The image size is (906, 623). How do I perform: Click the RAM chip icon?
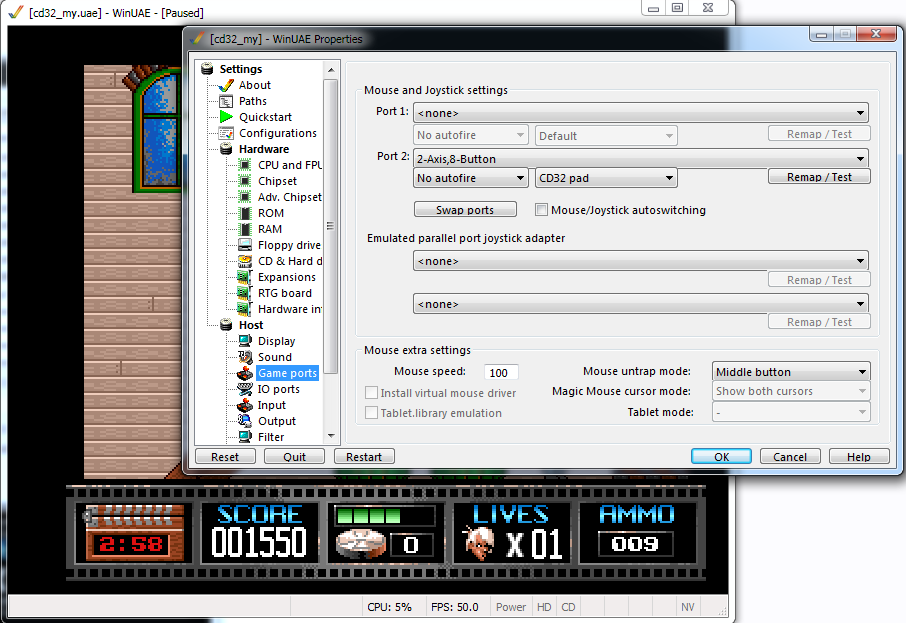pos(245,229)
